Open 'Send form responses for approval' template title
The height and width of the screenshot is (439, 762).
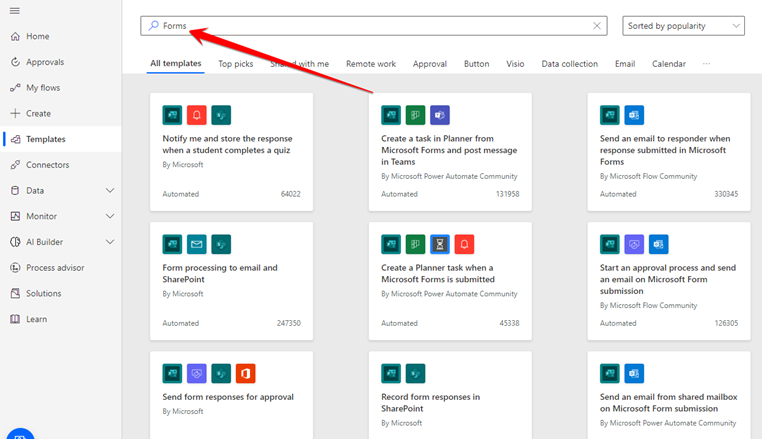pyautogui.click(x=228, y=397)
